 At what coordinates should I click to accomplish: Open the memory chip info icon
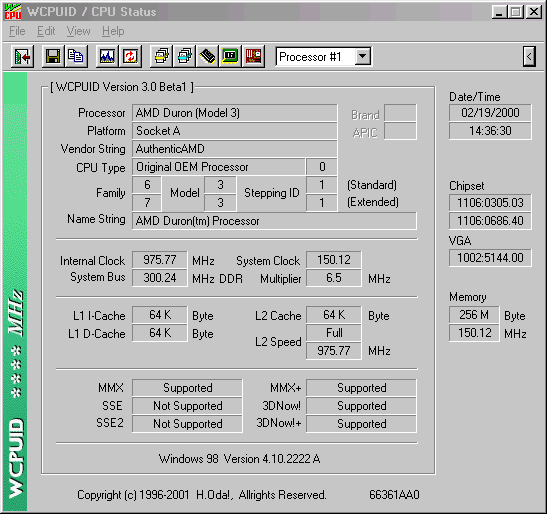click(208, 56)
